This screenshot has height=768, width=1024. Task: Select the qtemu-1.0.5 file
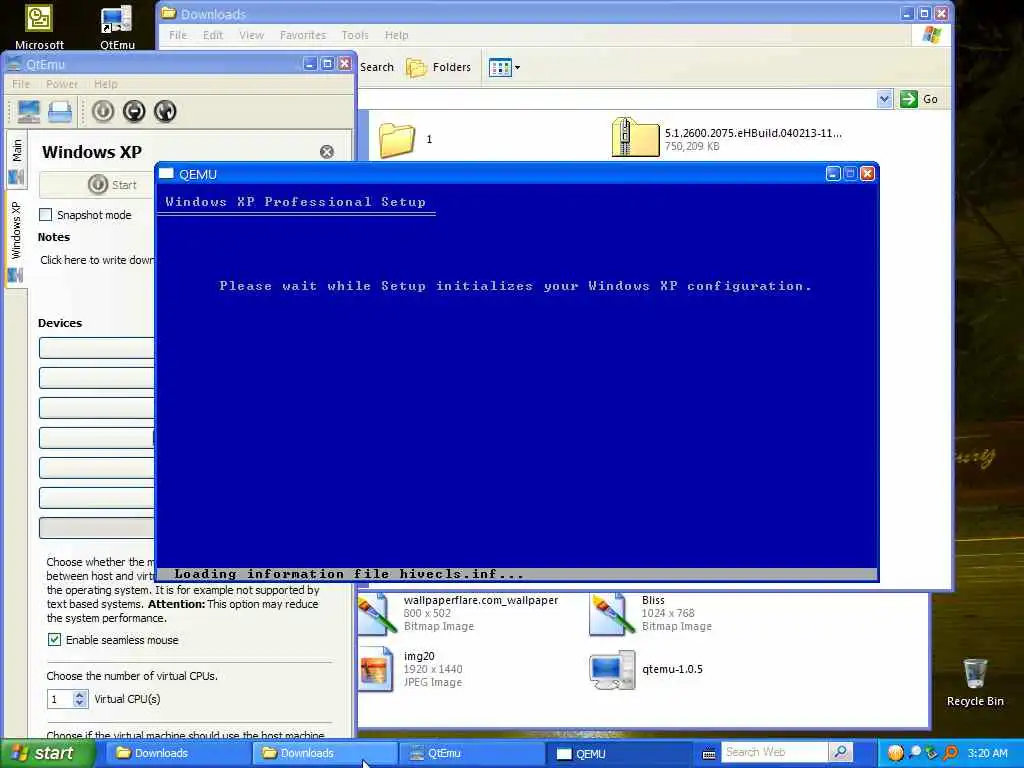(x=645, y=669)
